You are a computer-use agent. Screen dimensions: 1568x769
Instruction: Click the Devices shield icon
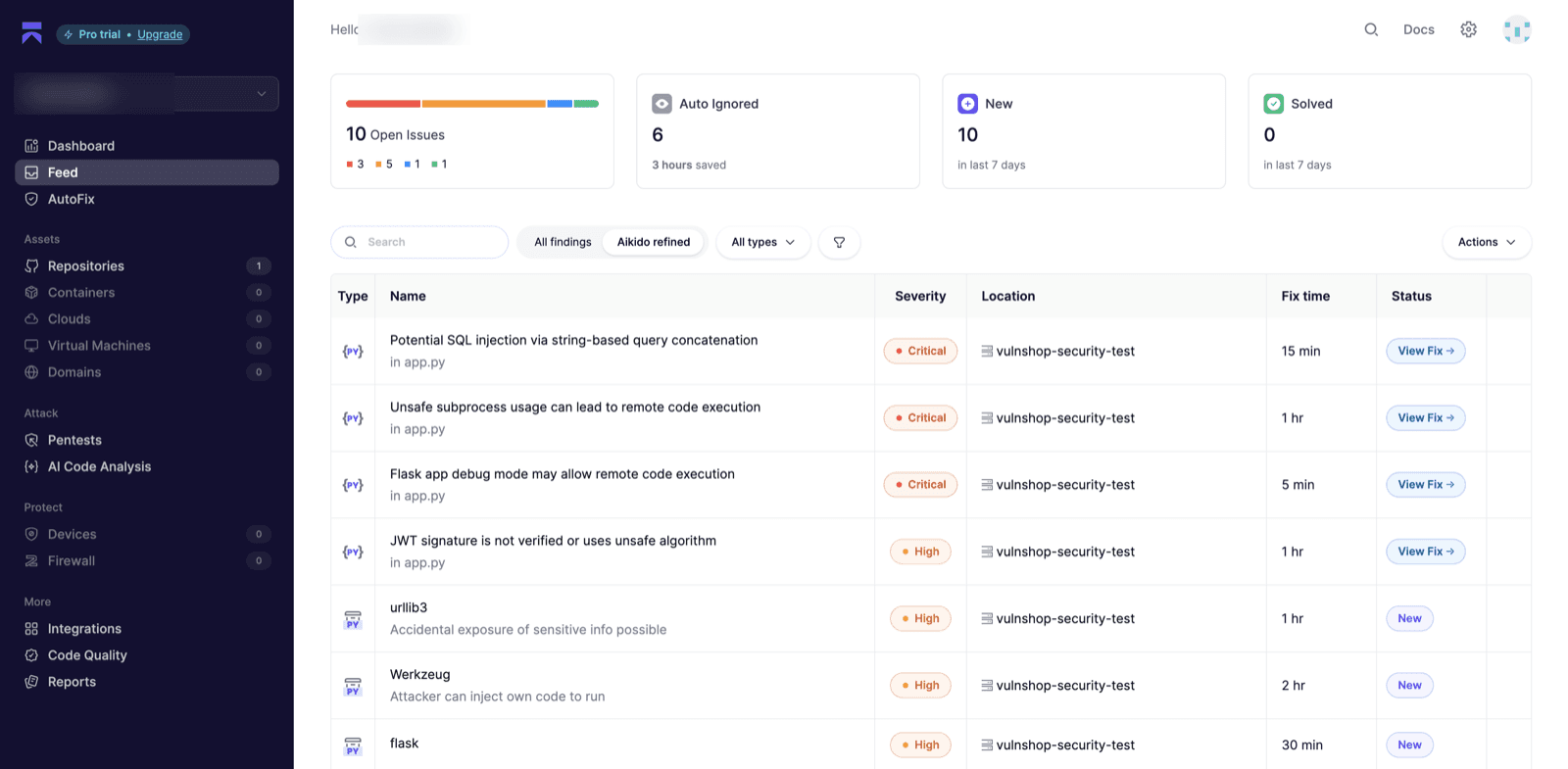(31, 535)
